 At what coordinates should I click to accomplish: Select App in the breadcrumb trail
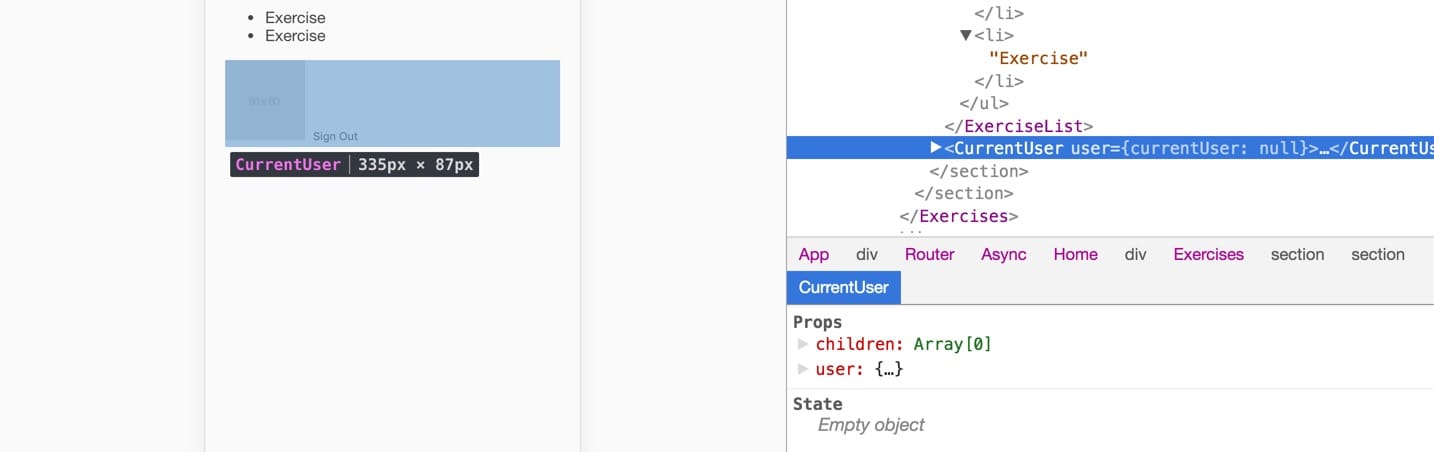(814, 254)
